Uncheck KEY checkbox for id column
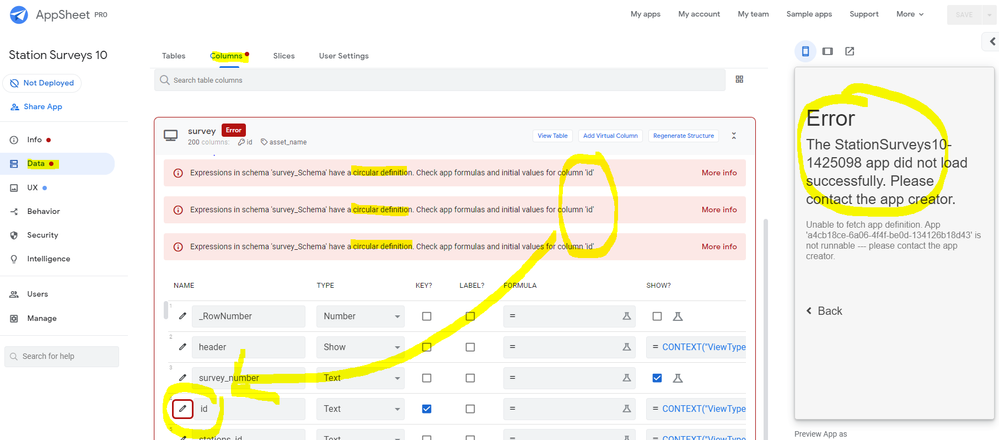The width and height of the screenshot is (999, 440). coord(426,409)
